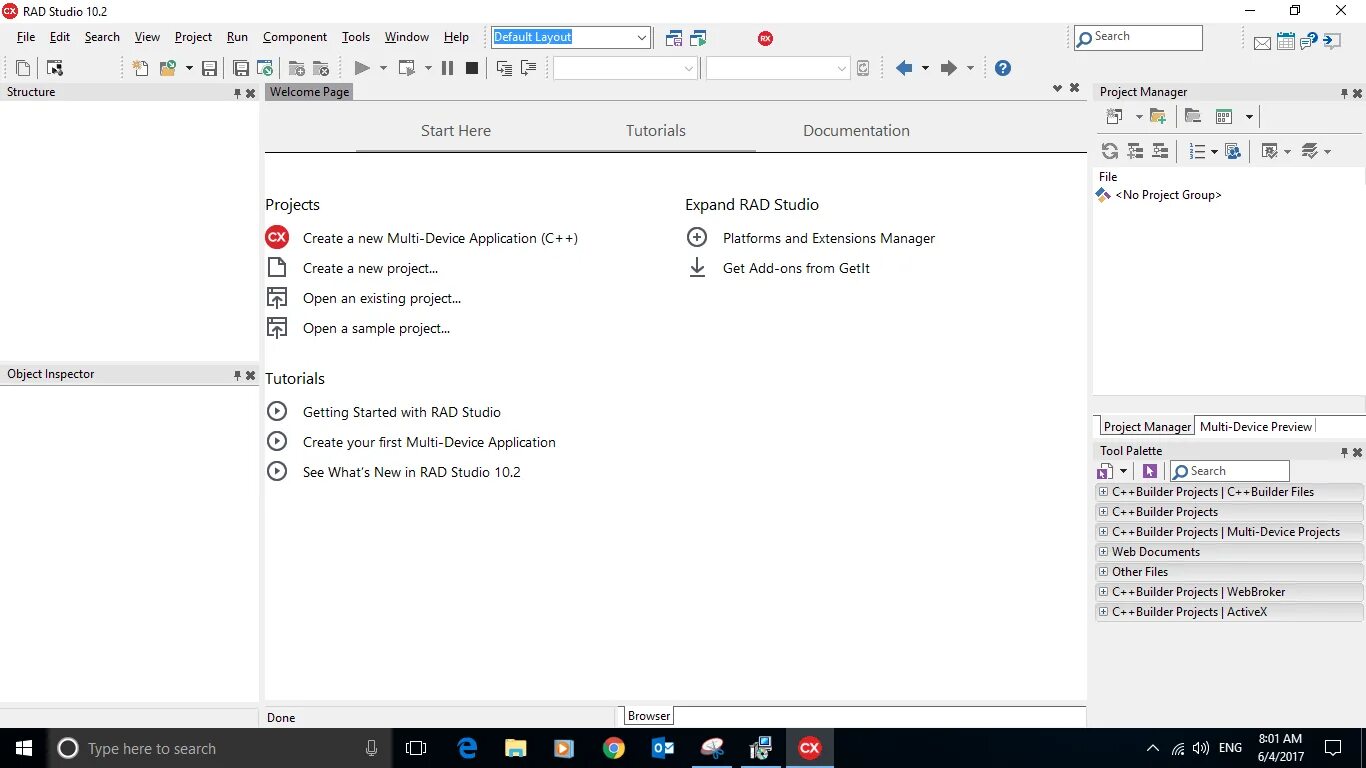Toggle the Tool Palette panel pin
Viewport: 1366px width, 768px height.
pos(1344,452)
